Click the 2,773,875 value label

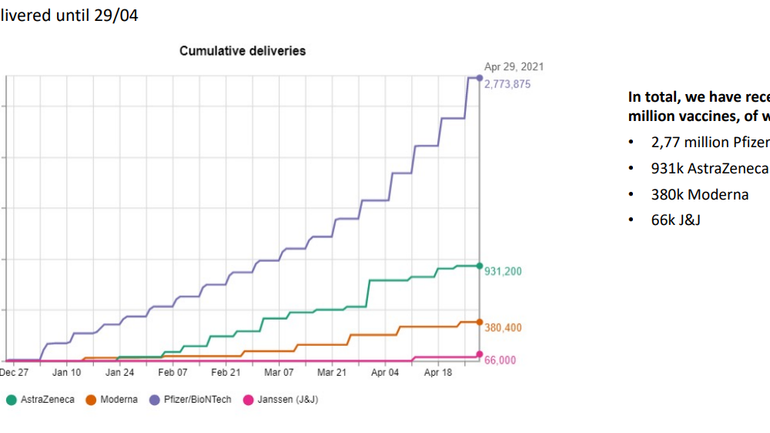(x=507, y=84)
